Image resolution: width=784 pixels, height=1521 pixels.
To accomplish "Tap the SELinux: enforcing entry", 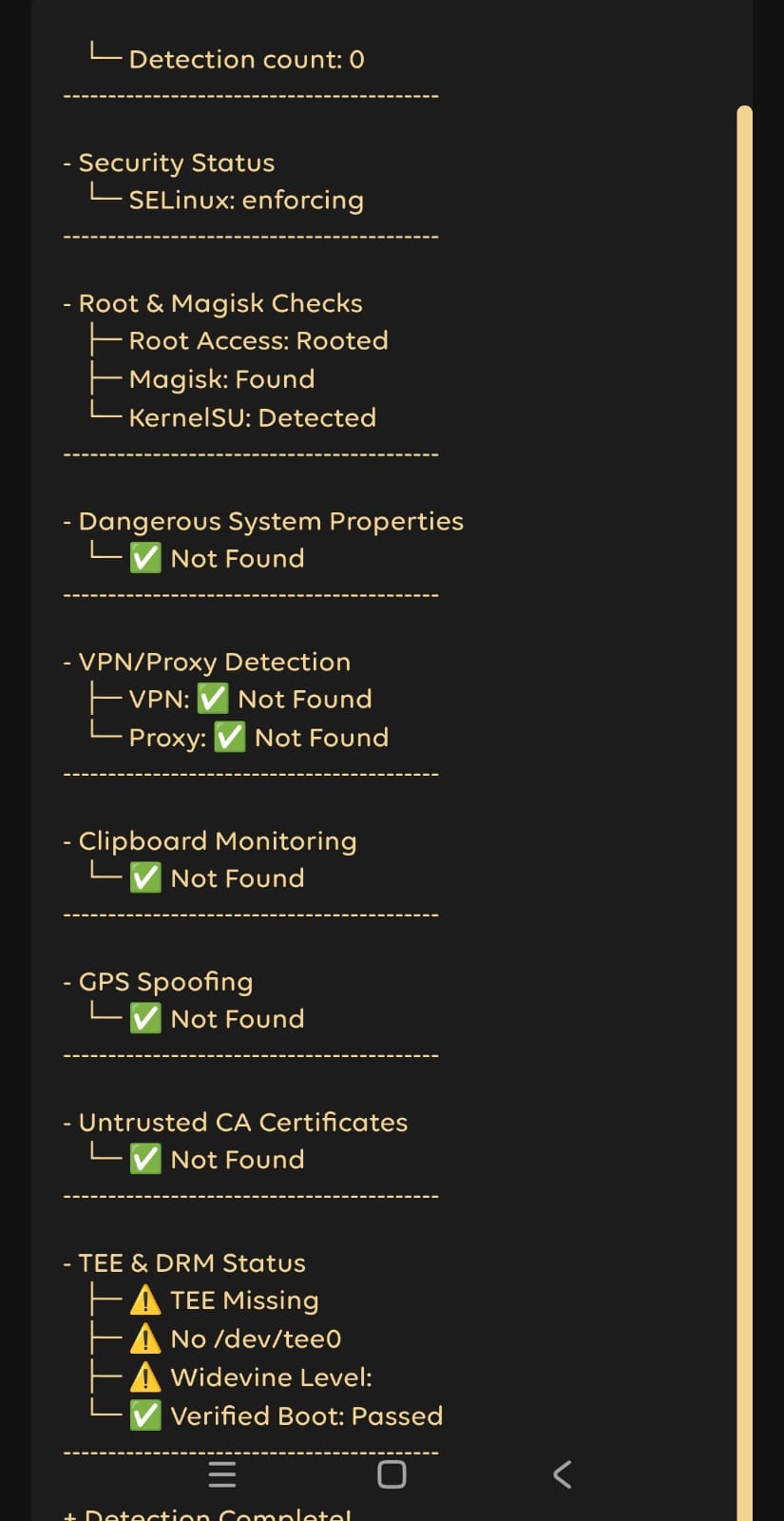I will (246, 200).
